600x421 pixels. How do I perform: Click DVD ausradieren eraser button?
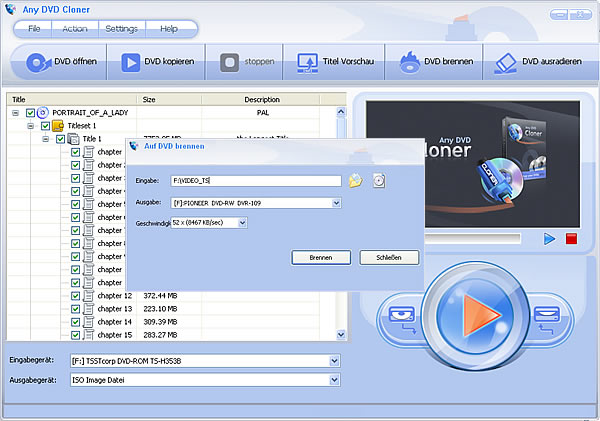[540, 62]
